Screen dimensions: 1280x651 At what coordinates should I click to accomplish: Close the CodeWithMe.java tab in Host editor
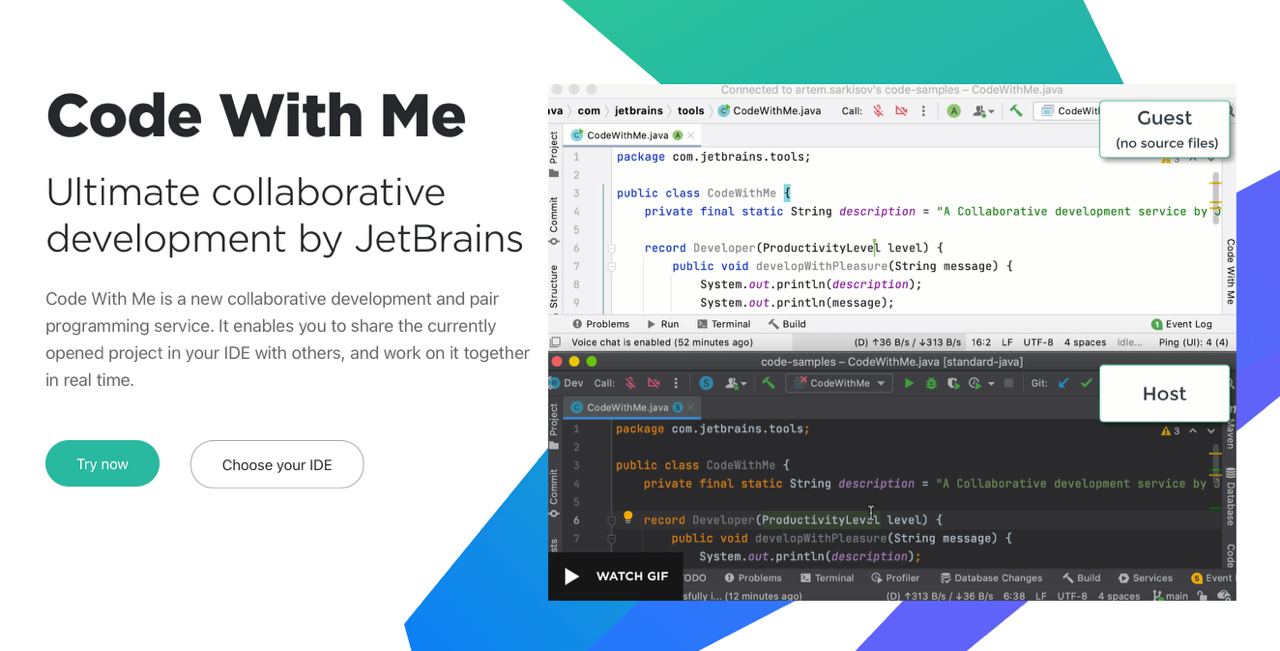[690, 407]
